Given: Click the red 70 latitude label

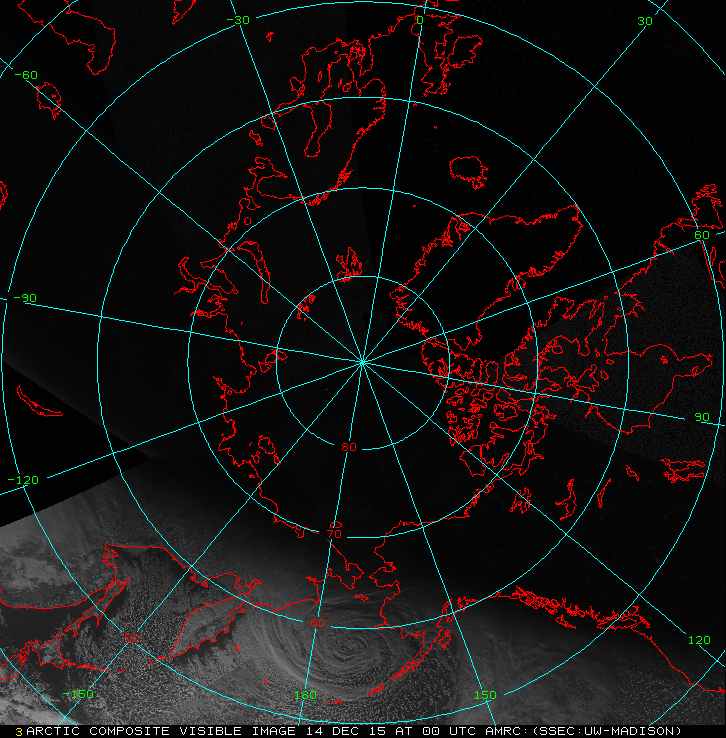Looking at the screenshot, I should point(334,534).
